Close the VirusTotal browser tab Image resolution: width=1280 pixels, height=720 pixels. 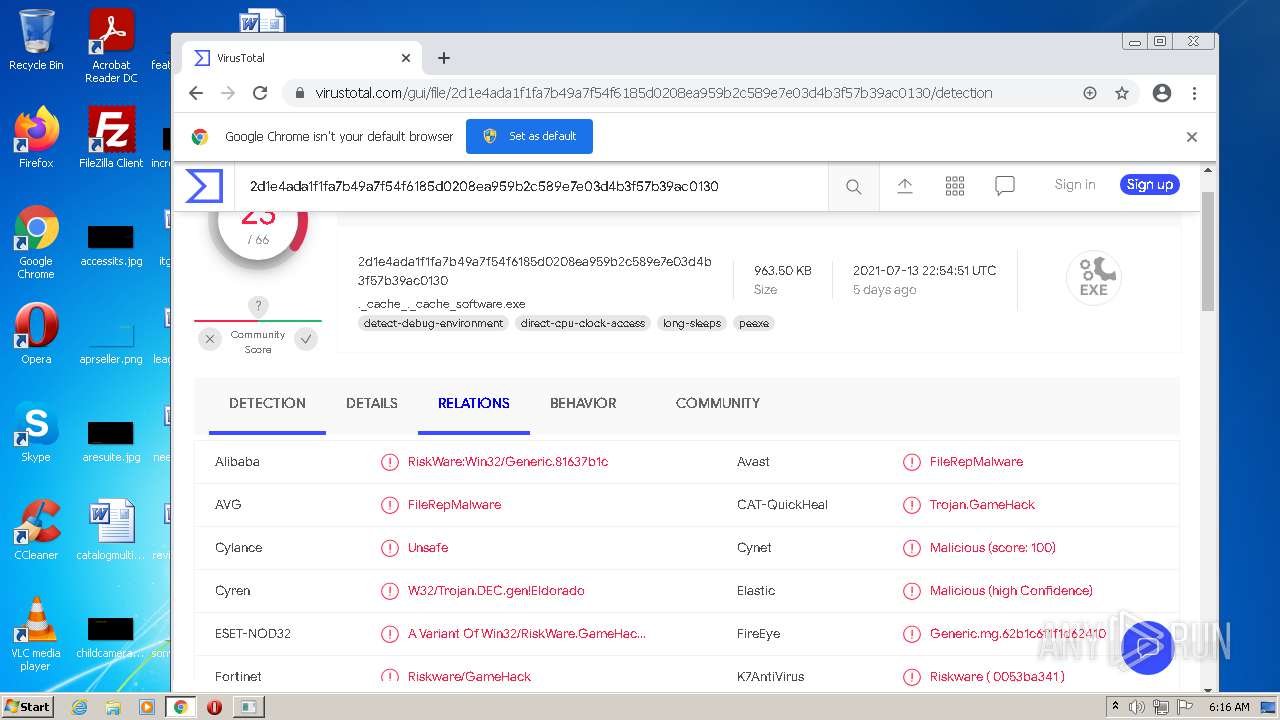[406, 58]
